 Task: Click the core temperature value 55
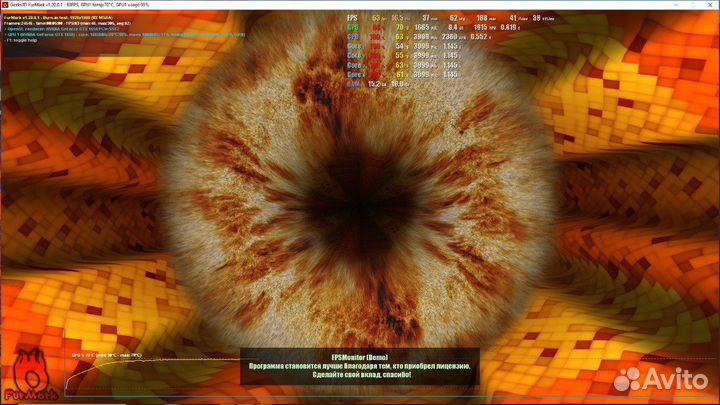pos(399,56)
